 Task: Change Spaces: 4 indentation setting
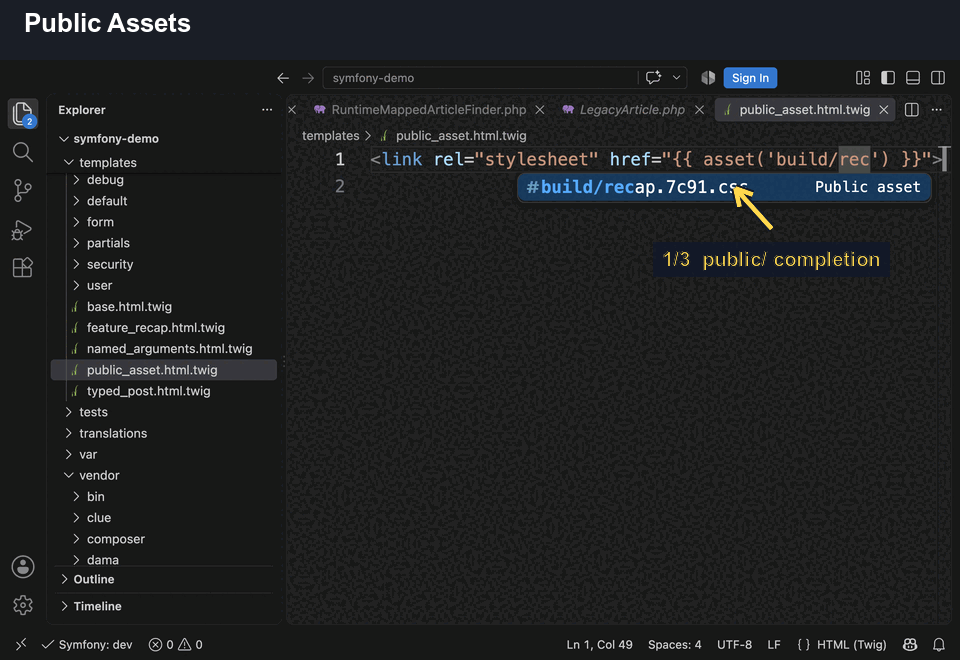click(x=675, y=645)
